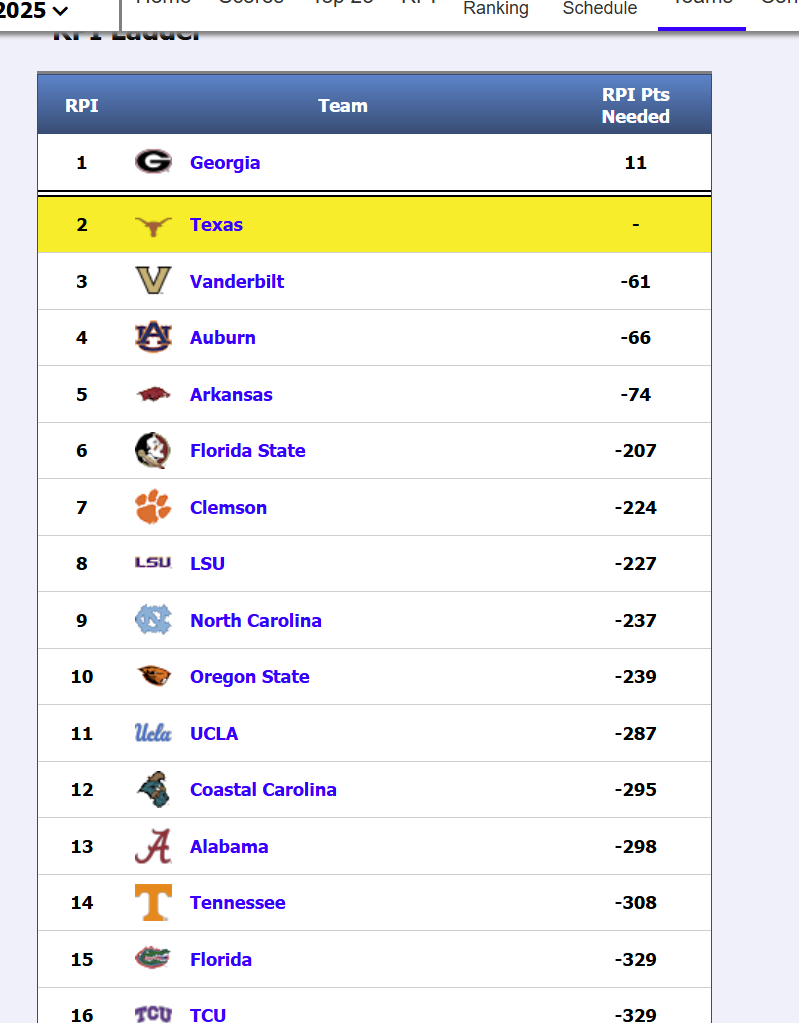Open the 2025 season dropdown
This screenshot has width=799, height=1023.
coord(34,10)
